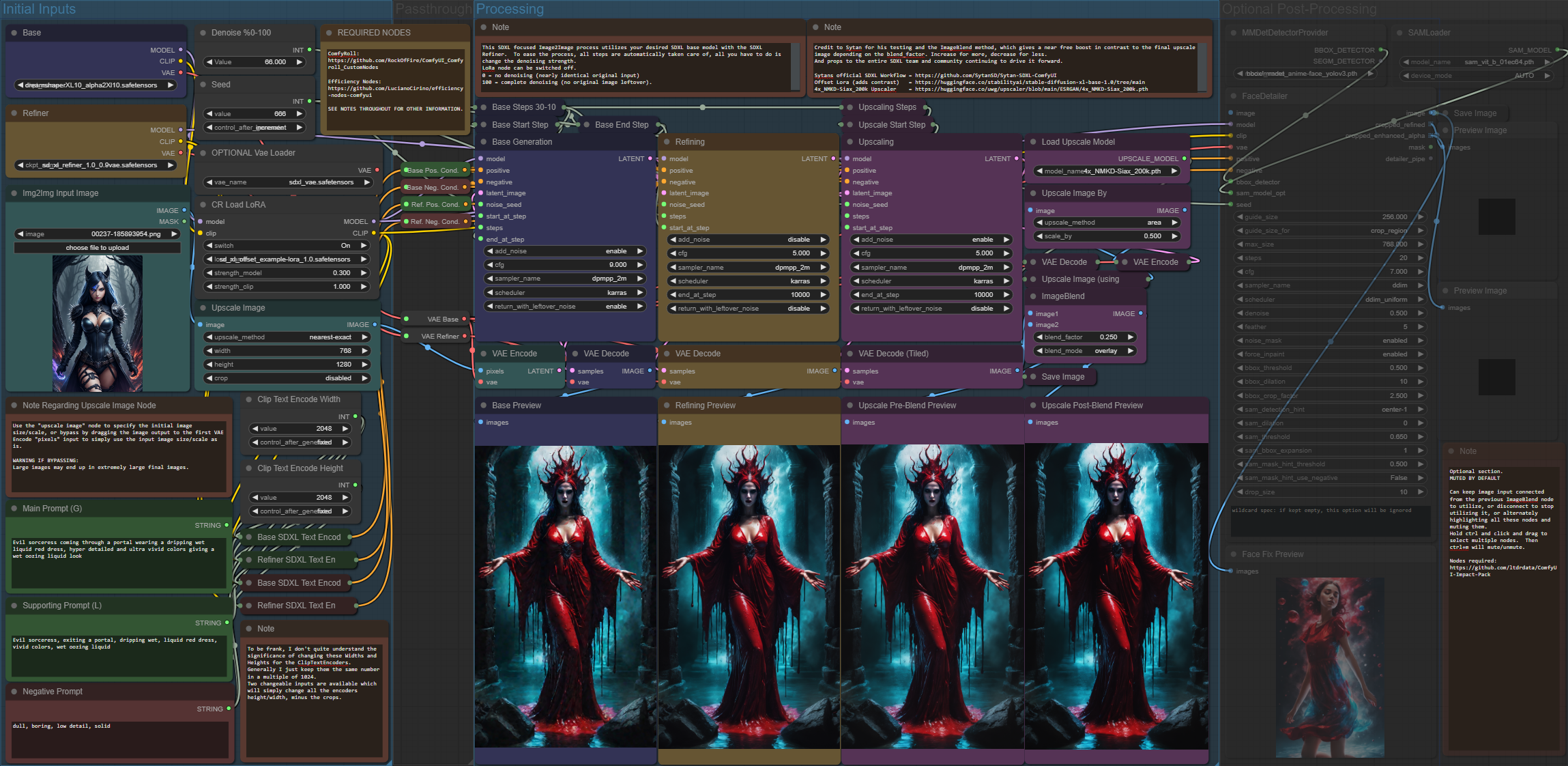This screenshot has height=766, width=1568.
Task: Toggle add_noise enable in Base Generation
Action: (564, 251)
